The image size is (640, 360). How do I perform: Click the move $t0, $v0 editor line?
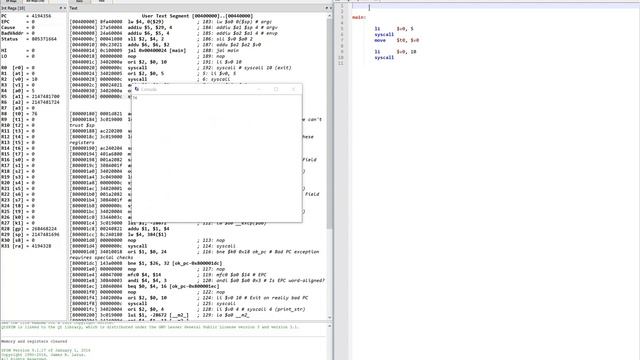[397, 40]
